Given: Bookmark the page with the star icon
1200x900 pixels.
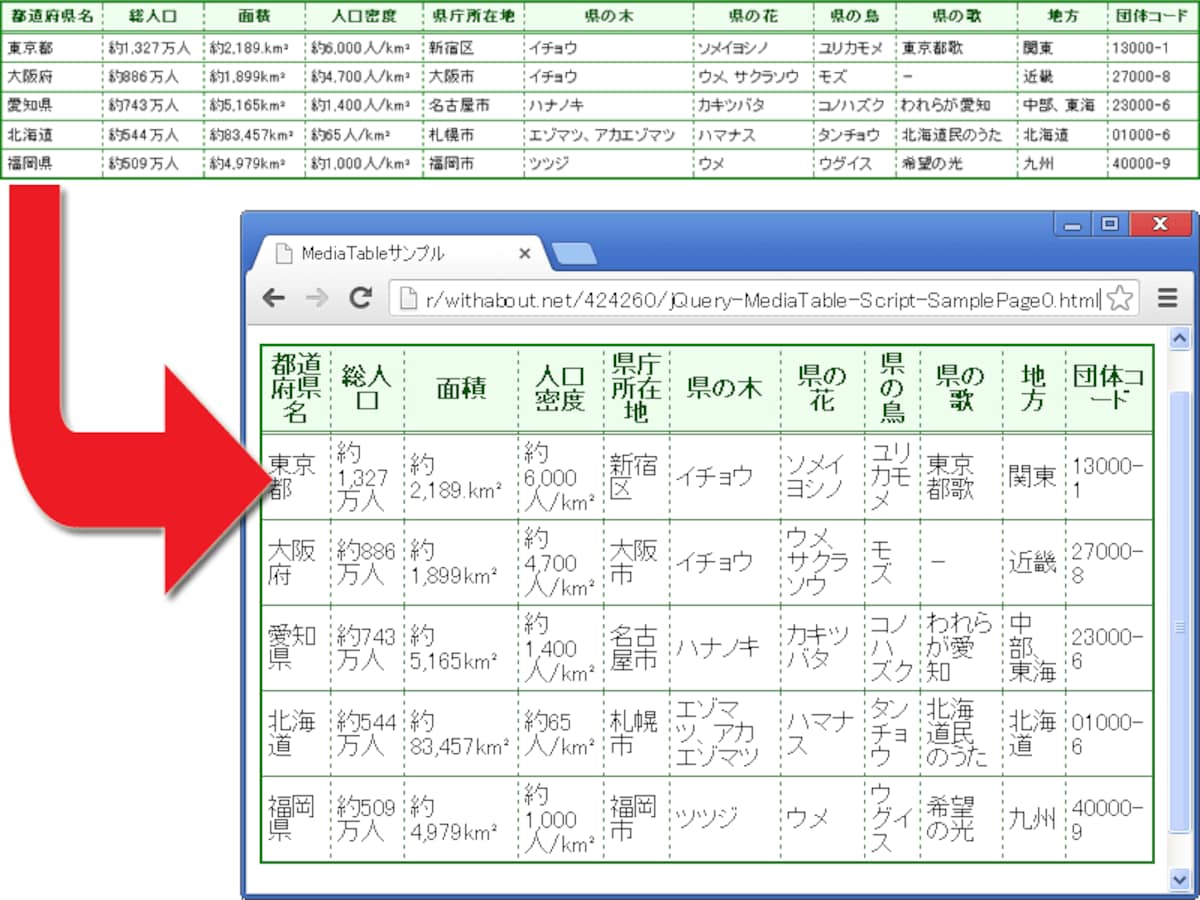Looking at the screenshot, I should tap(1121, 297).
